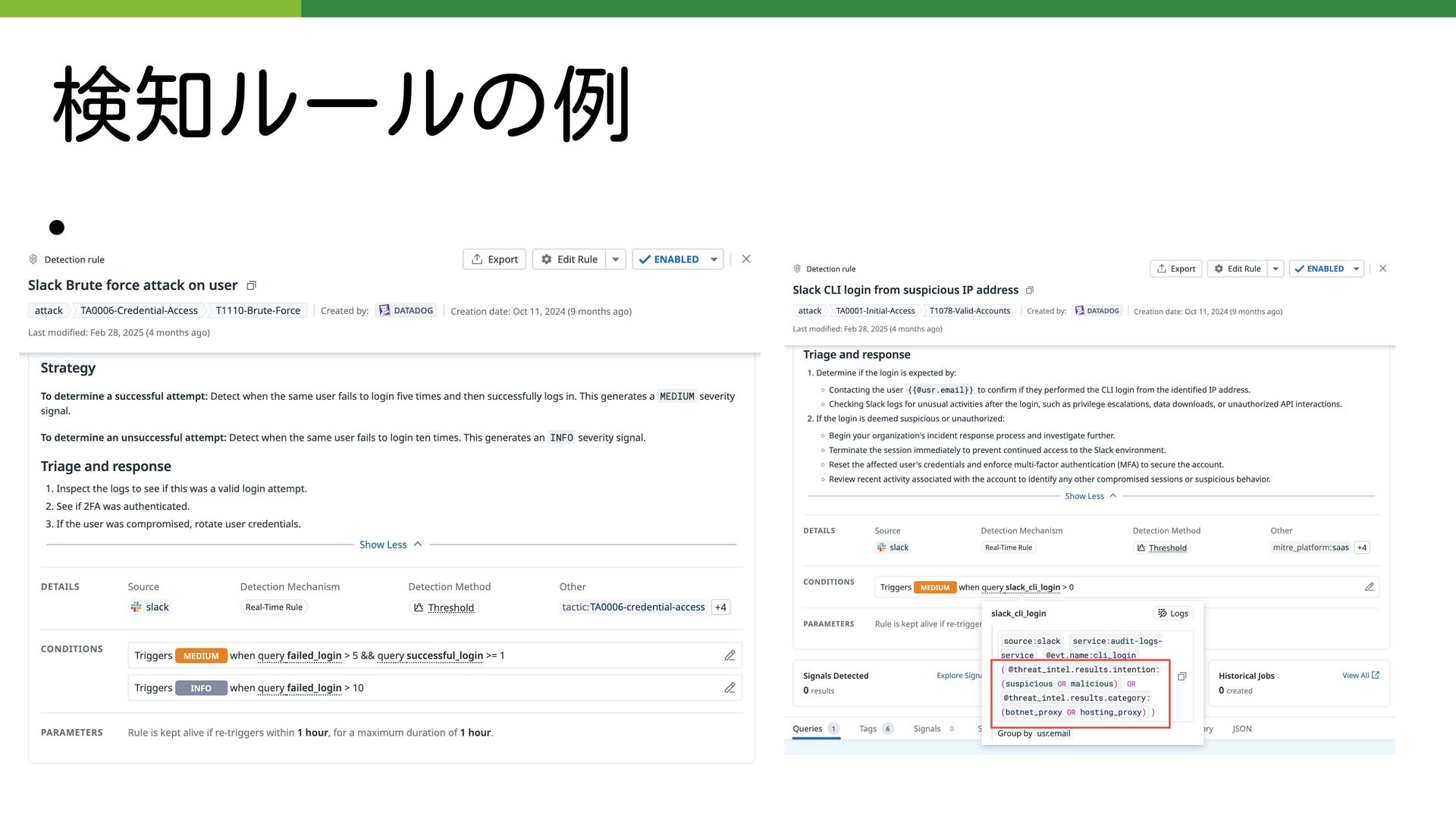Screen dimensions: 1456x820
Task: Open ENABLED dropdown in Brute force panel
Action: 714,259
